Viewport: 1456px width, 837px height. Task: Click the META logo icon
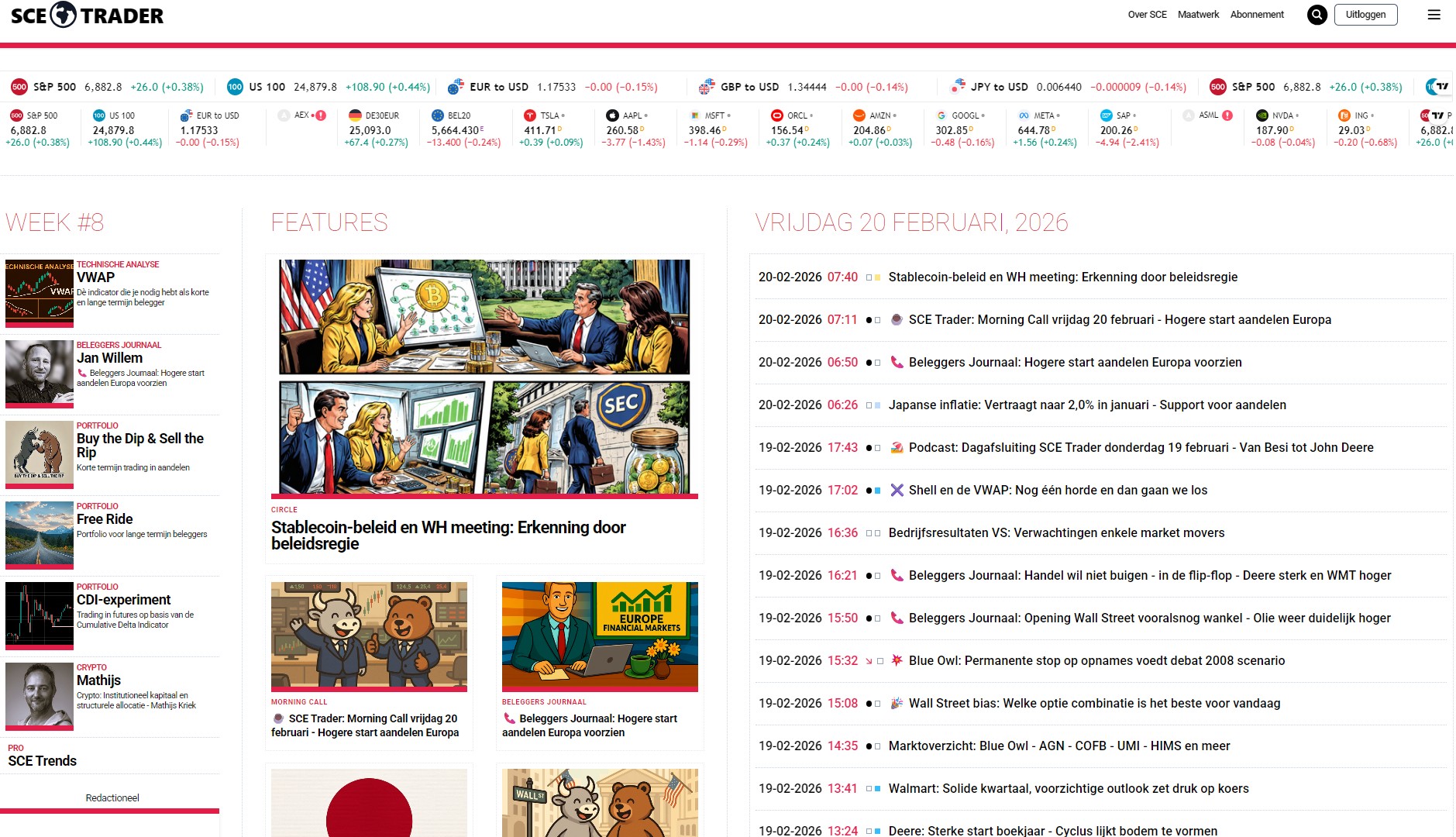[1024, 115]
